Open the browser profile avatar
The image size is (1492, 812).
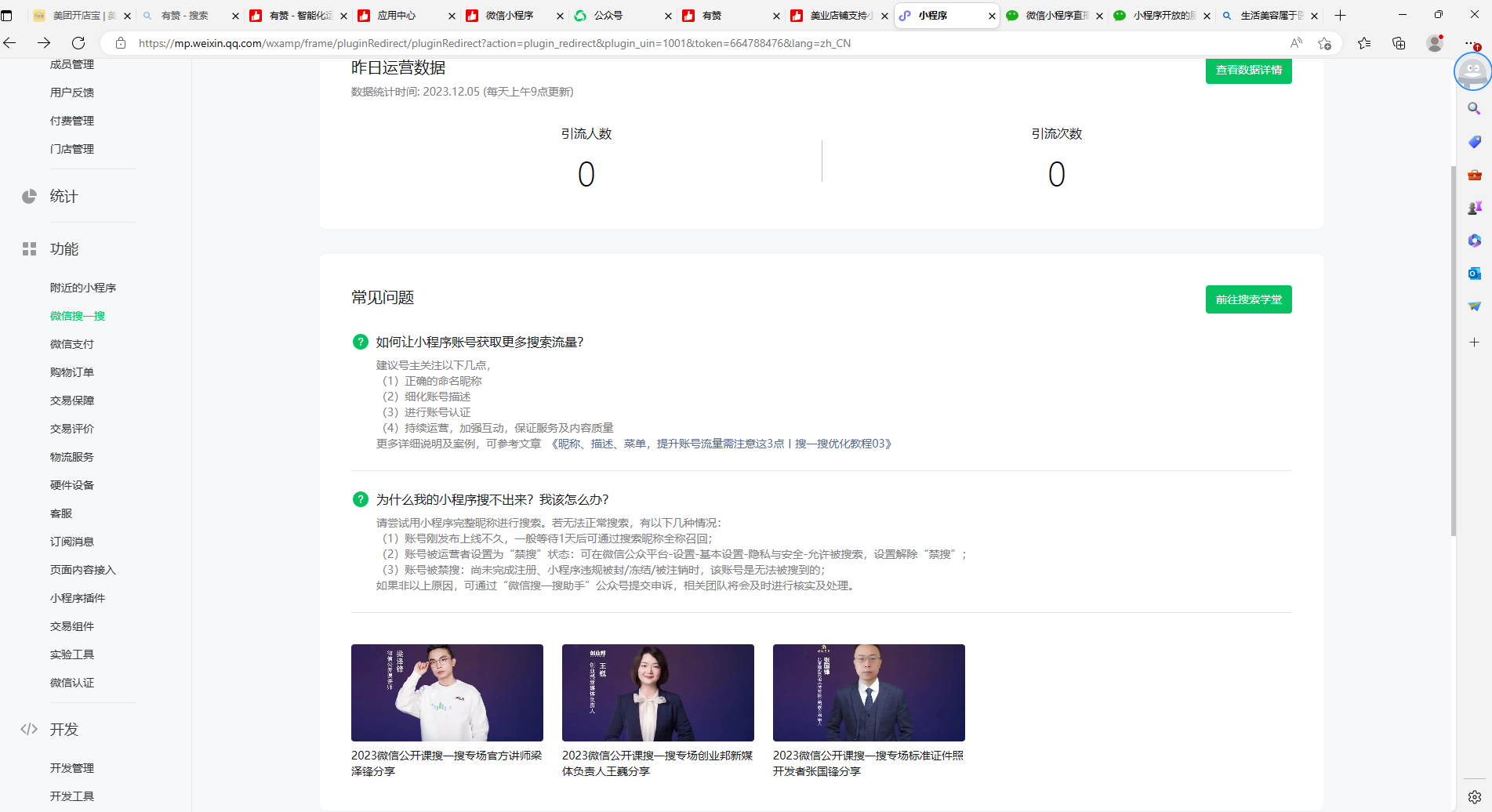(x=1435, y=43)
